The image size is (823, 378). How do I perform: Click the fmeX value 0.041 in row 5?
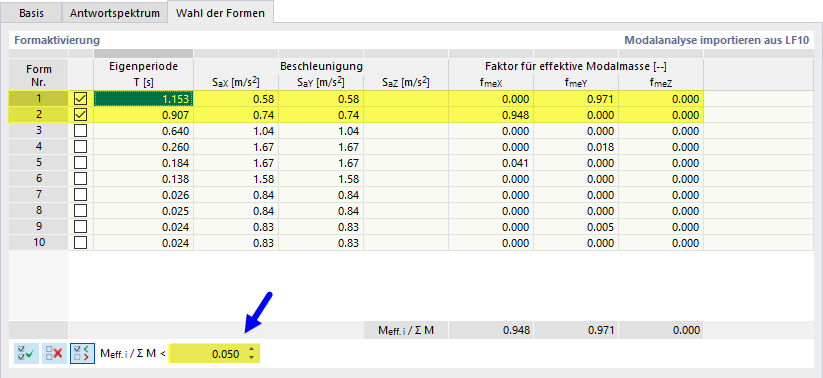tap(491, 163)
